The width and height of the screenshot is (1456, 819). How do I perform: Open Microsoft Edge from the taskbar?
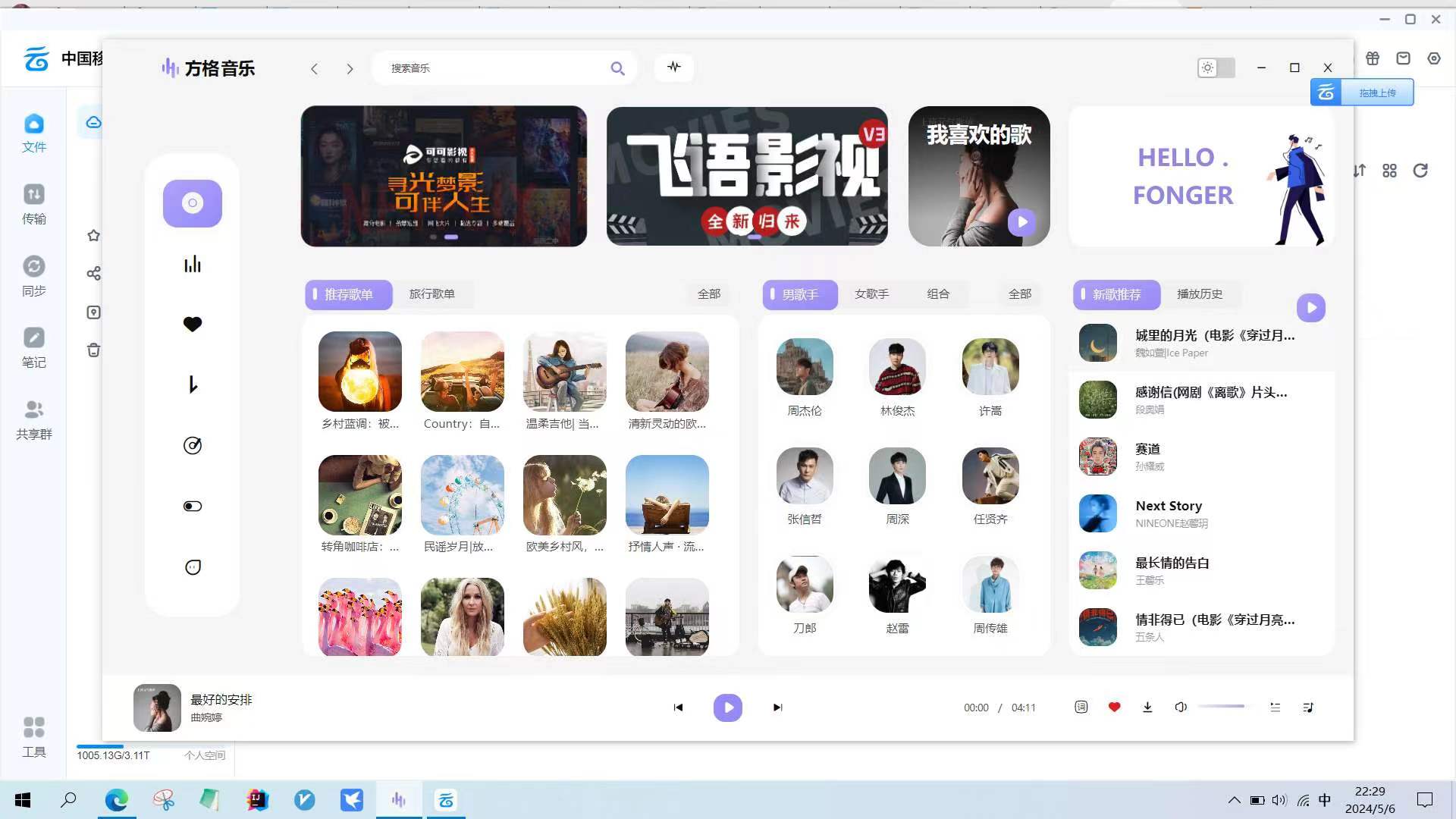pyautogui.click(x=116, y=800)
